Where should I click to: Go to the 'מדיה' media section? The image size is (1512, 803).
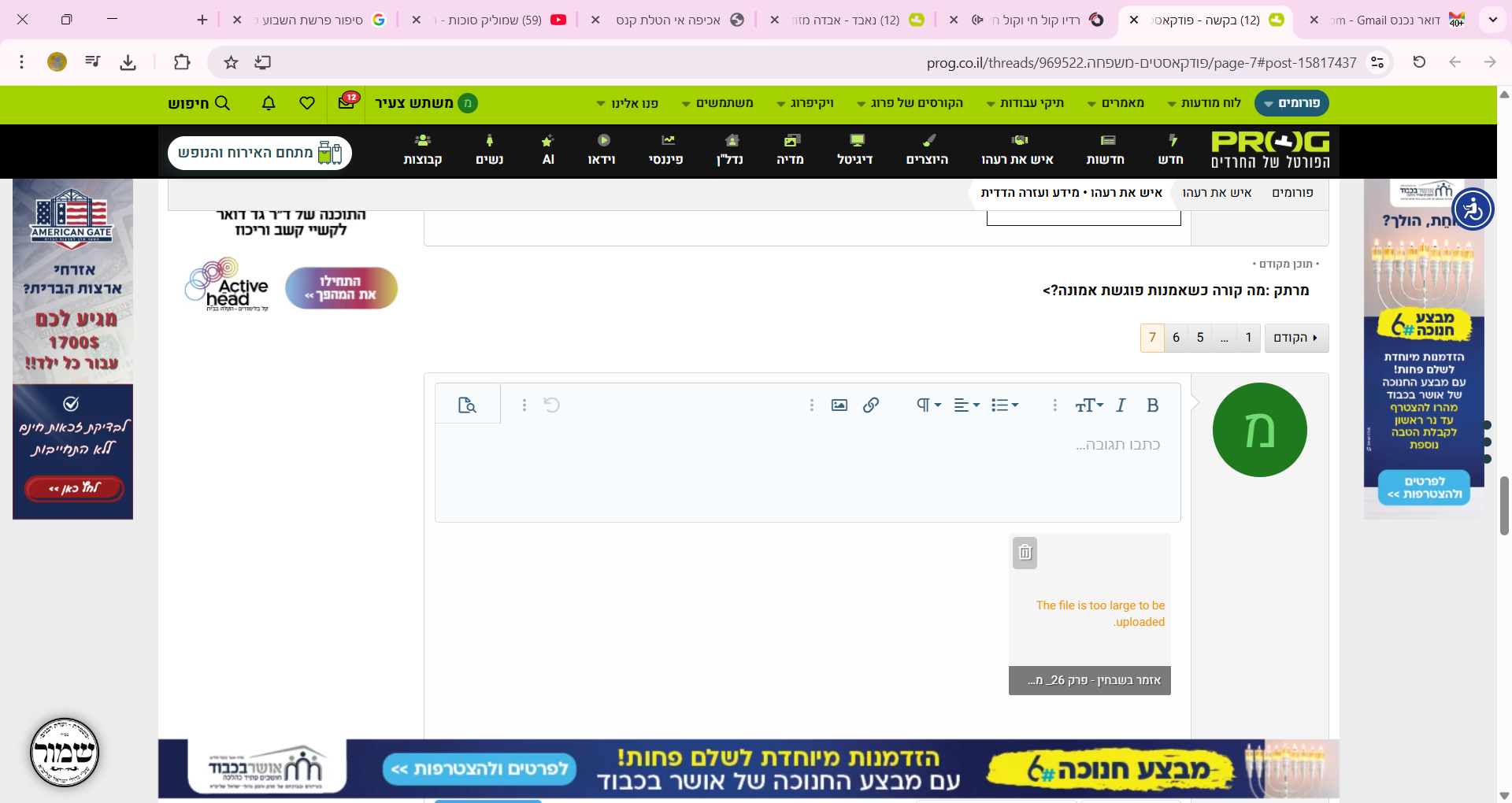(x=791, y=150)
